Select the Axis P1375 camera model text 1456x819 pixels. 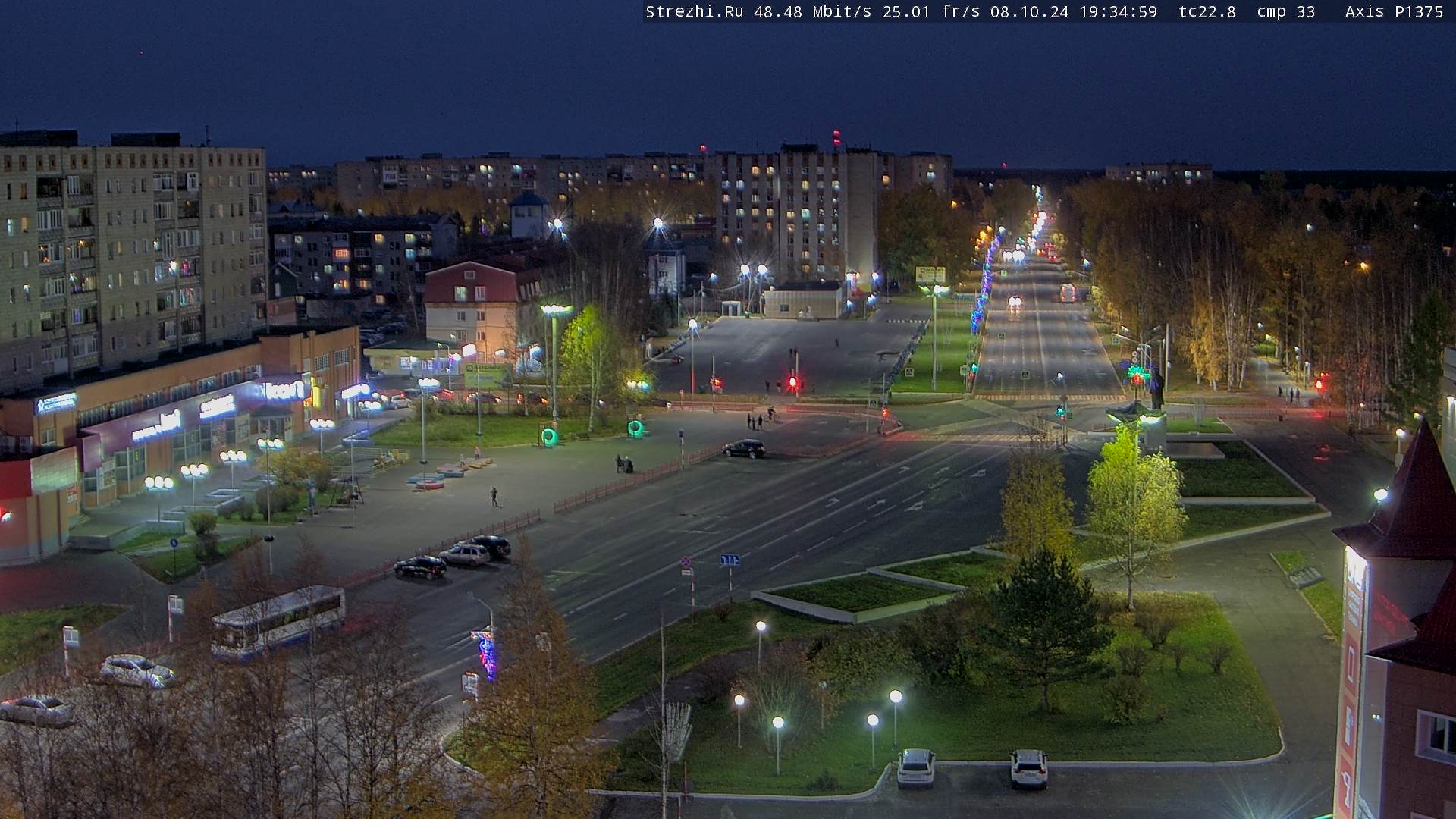pos(1394,12)
